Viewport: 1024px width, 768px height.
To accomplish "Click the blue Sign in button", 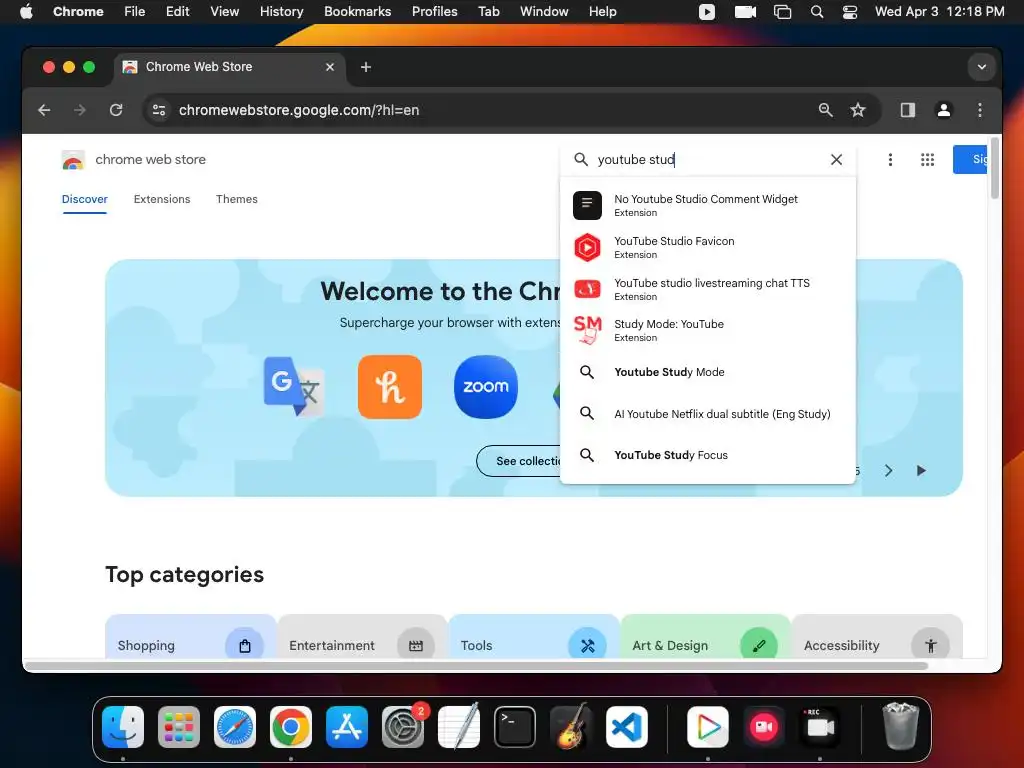I will click(970, 159).
